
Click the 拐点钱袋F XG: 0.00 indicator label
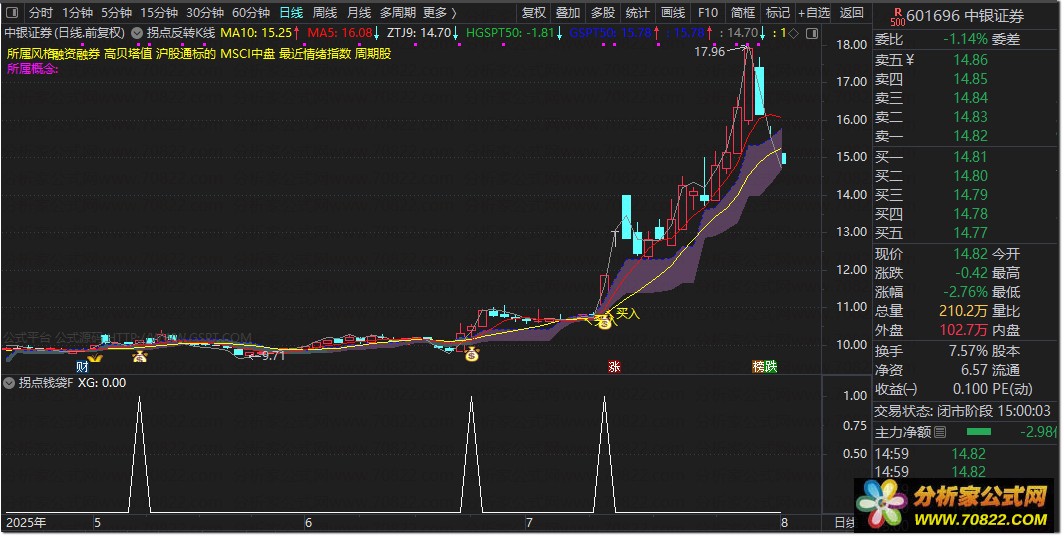[72, 383]
